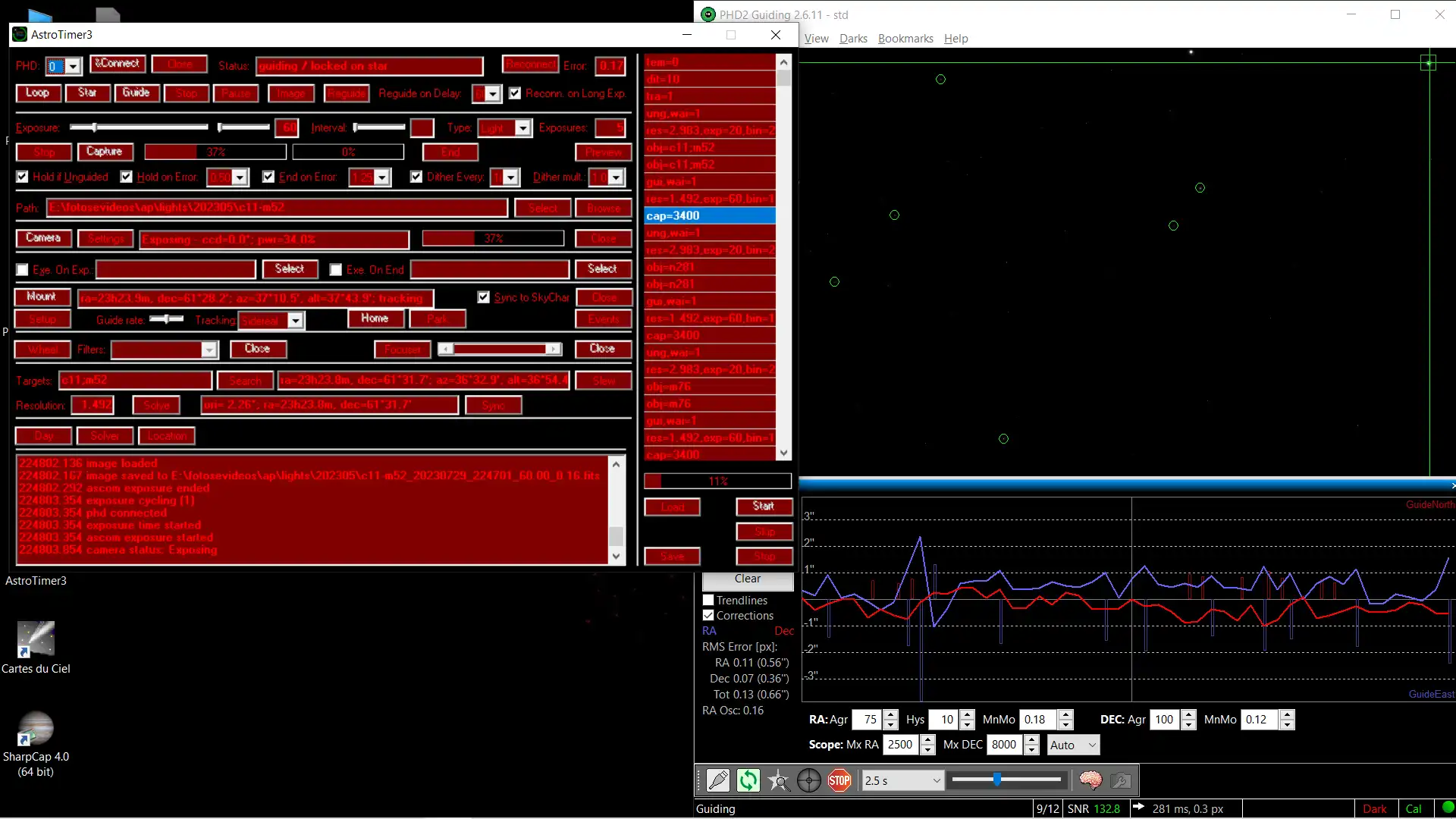This screenshot has width=1456, height=819.
Task: Click the PHD2 STOP sign icon
Action: (x=839, y=780)
